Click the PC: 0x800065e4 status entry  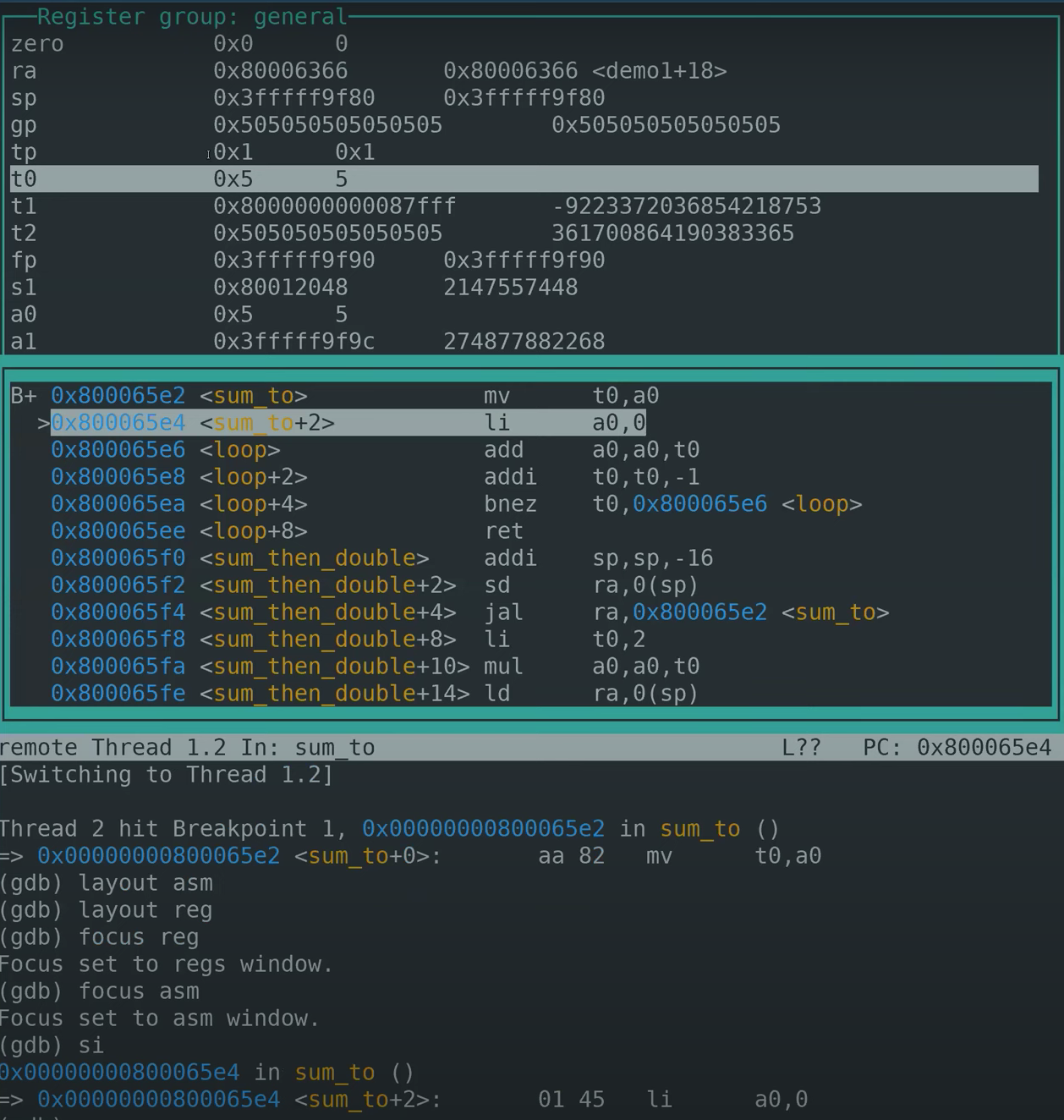(957, 748)
